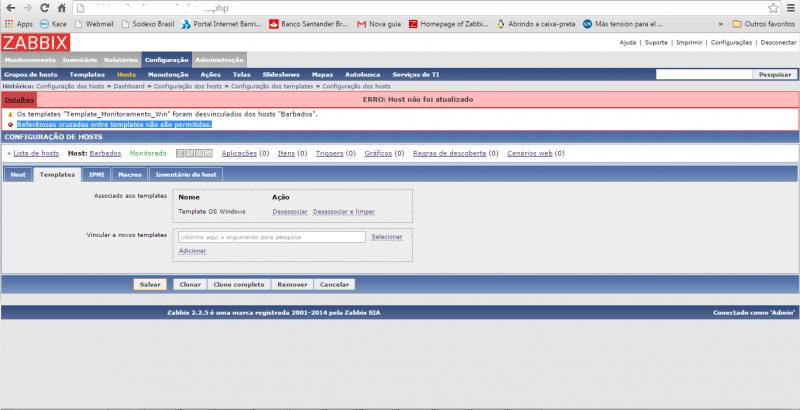Click Selecionar templates link
Viewport: 800px width, 410px height.
click(x=387, y=237)
